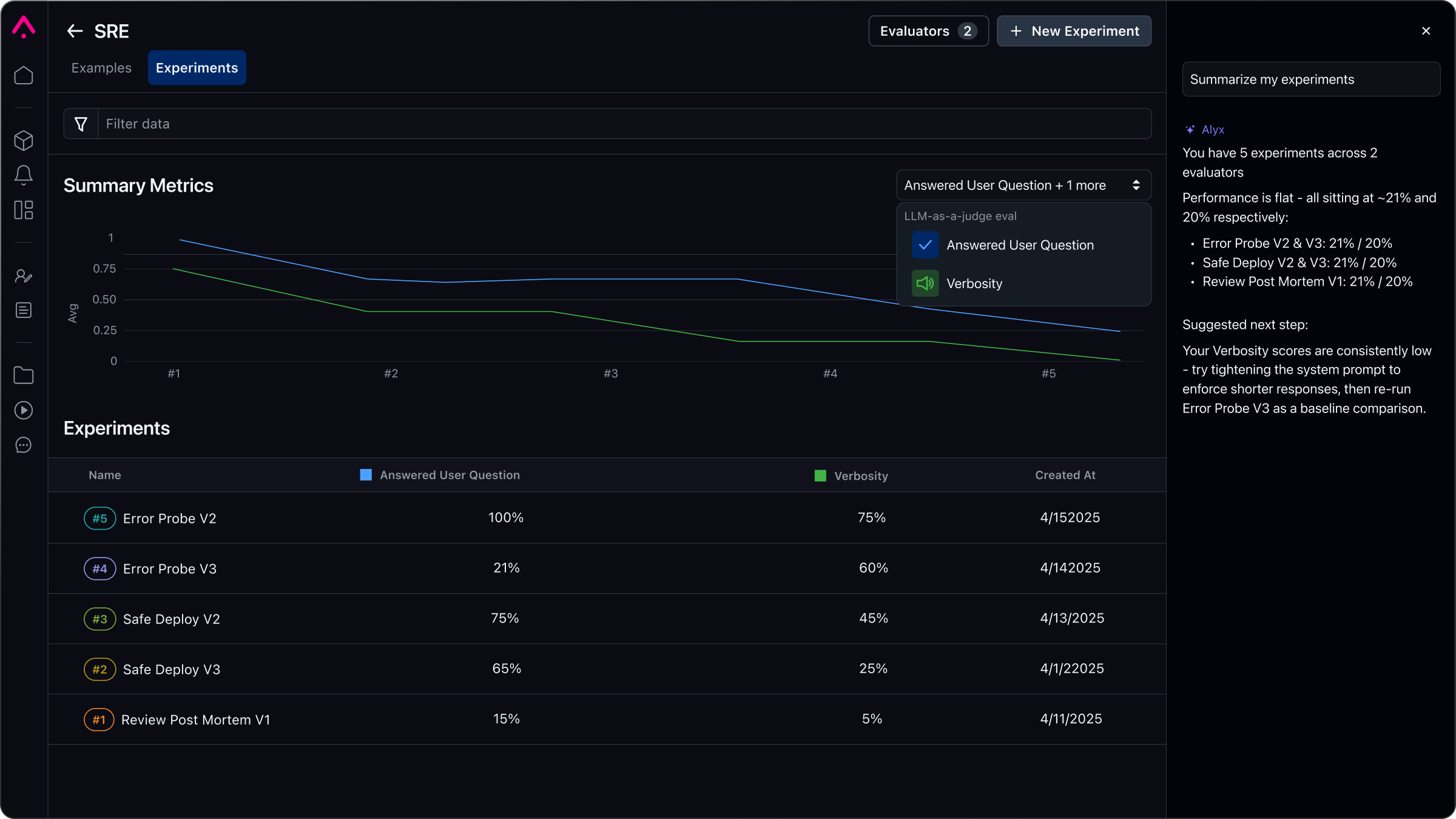Focus the Filter data input
1456x819 pixels.
624,124
